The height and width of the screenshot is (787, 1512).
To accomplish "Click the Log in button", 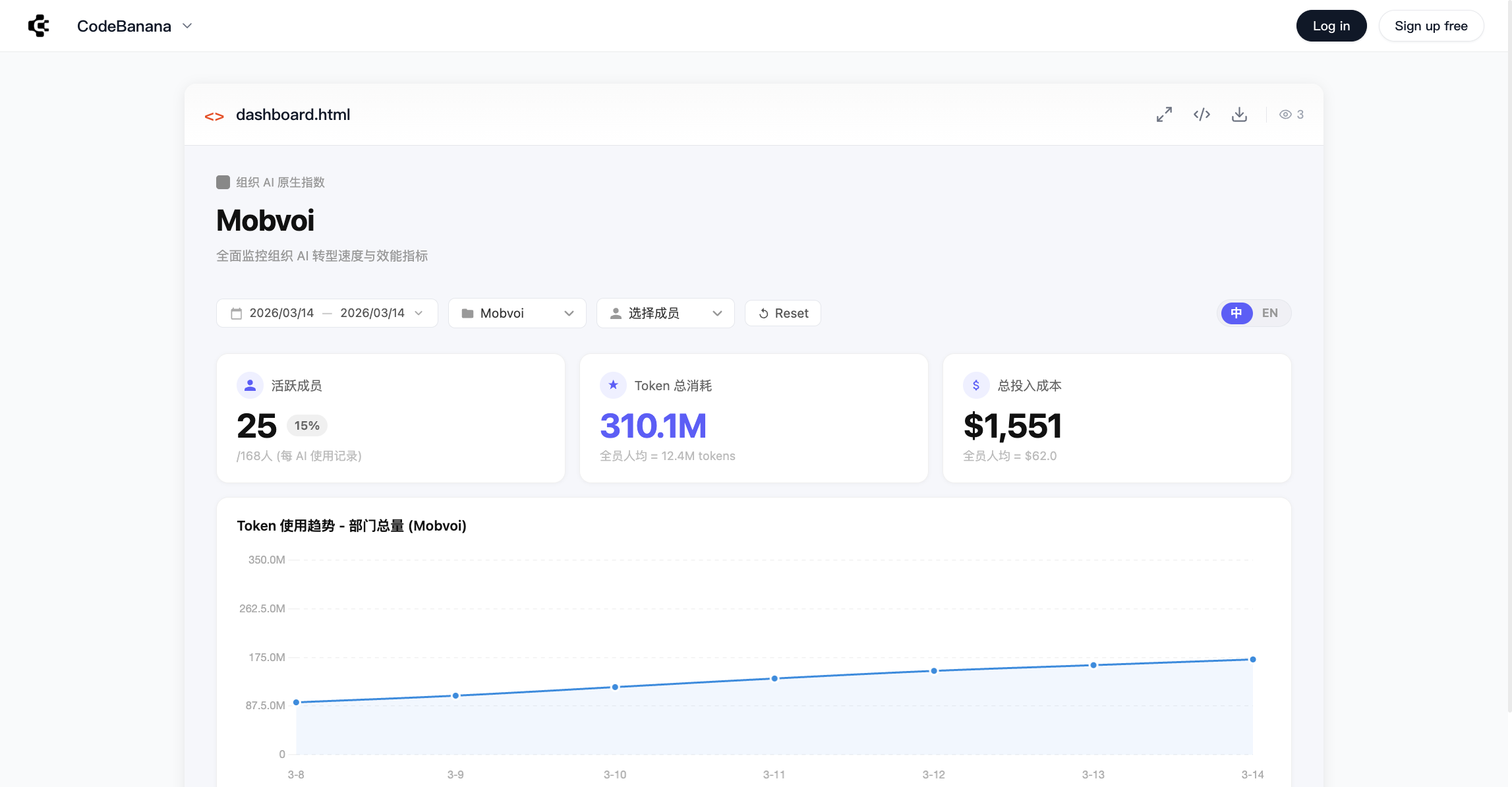I will [1331, 26].
